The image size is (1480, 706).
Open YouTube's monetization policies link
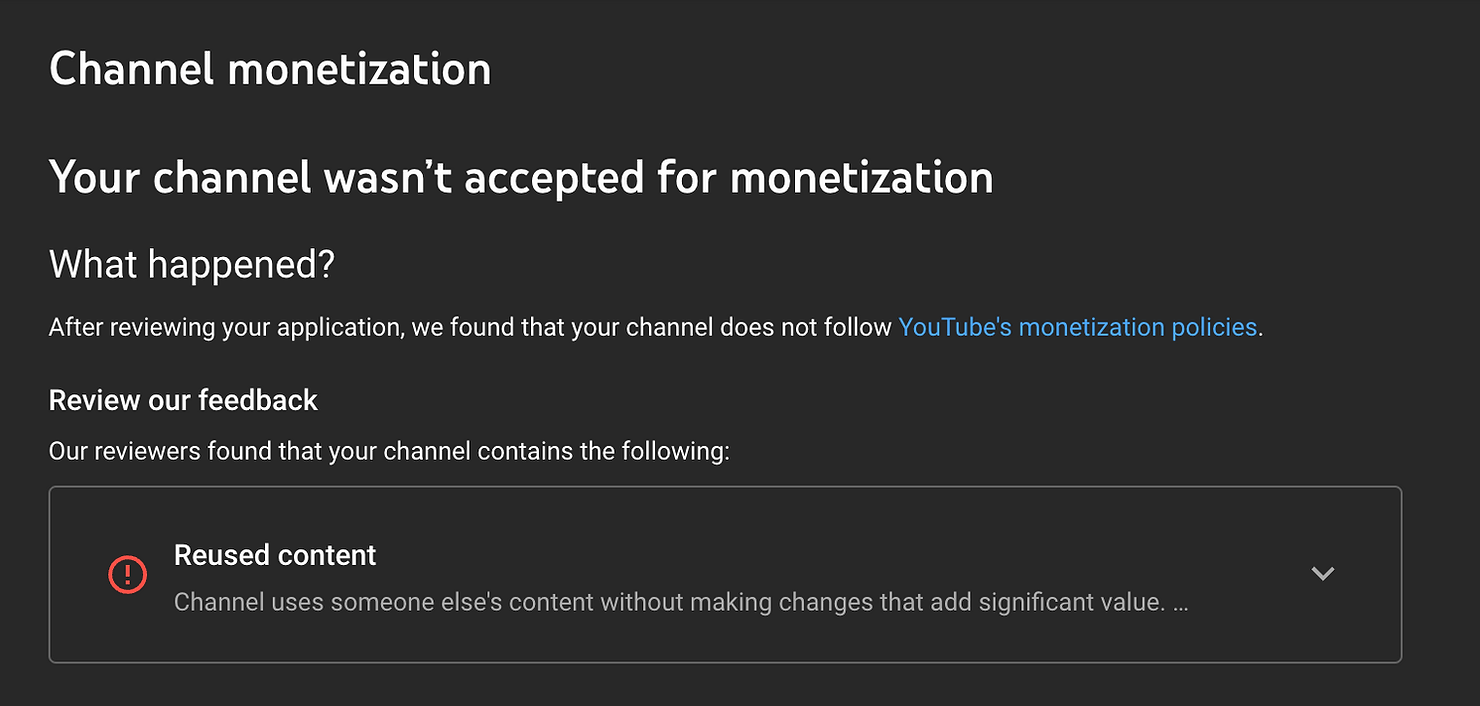click(1077, 327)
